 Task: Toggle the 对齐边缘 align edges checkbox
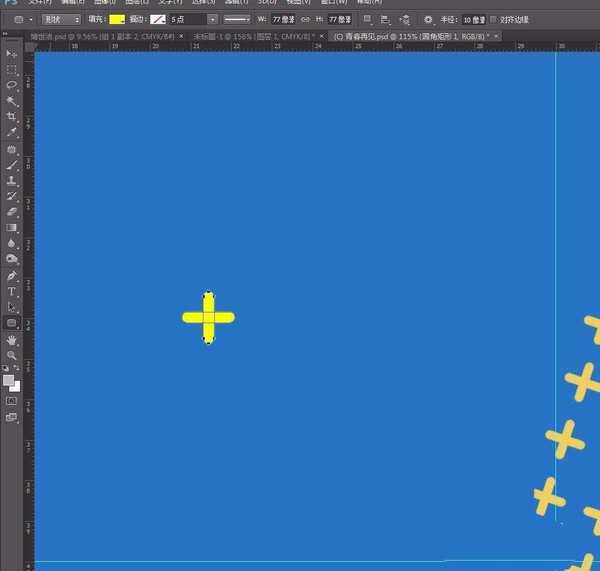pos(493,20)
